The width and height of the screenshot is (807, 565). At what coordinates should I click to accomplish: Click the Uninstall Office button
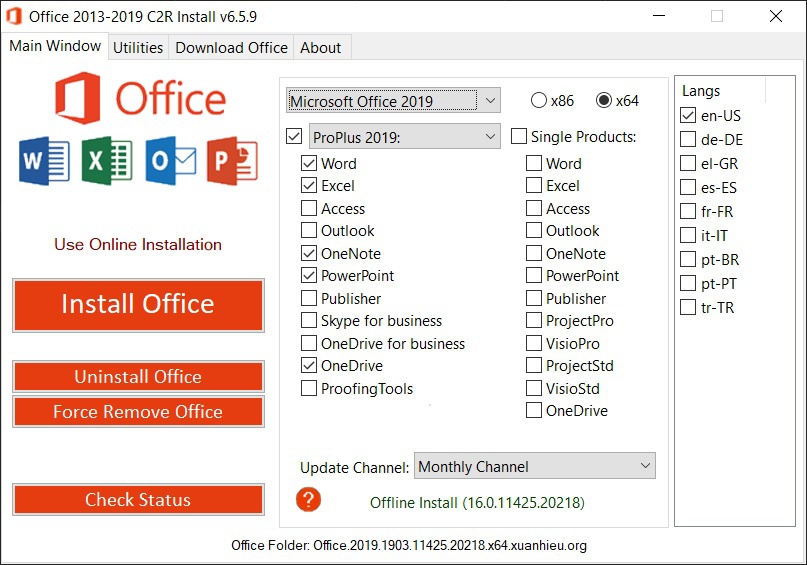click(138, 377)
